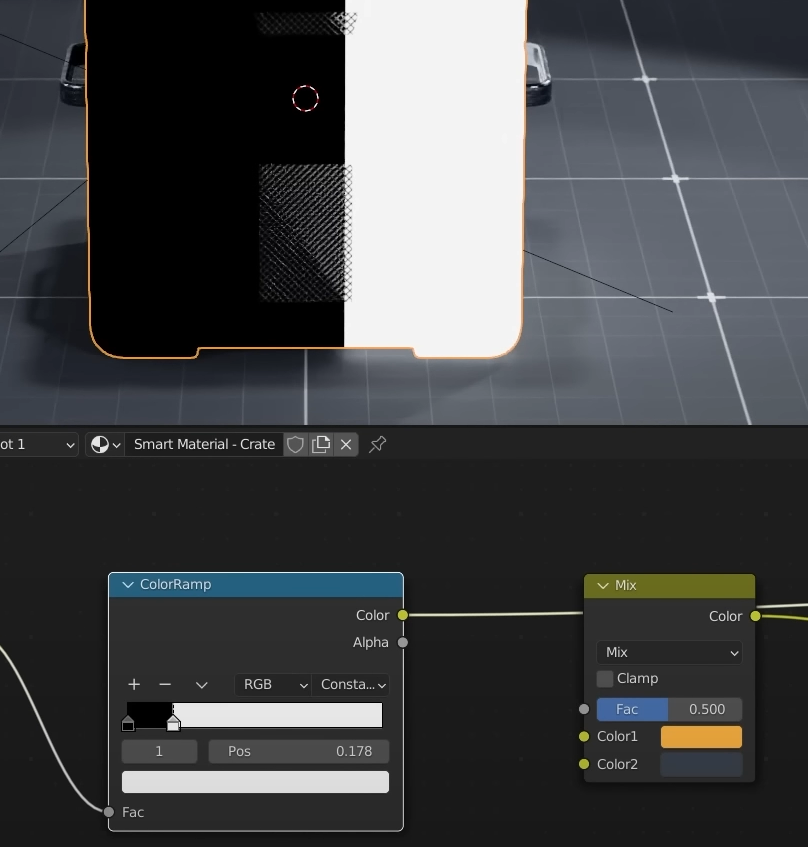Collapse the Mix node
The width and height of the screenshot is (808, 847).
tap(603, 586)
